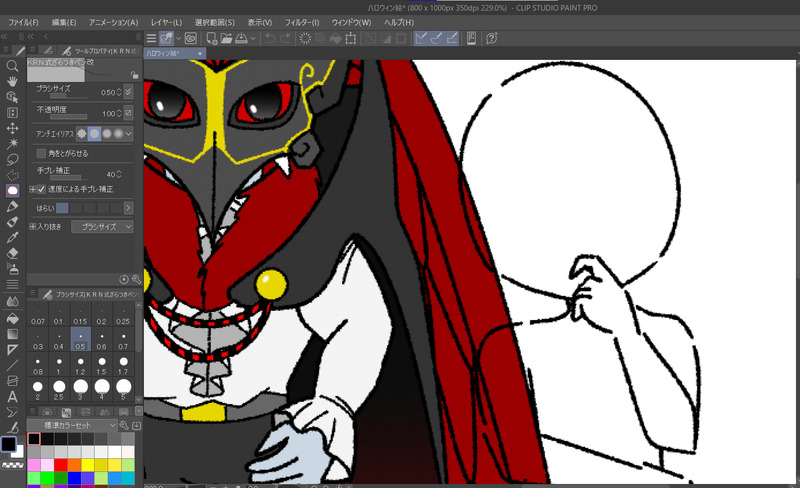Choose brush size 2.5 preset
Viewport: 800px width, 488px height.
59,390
